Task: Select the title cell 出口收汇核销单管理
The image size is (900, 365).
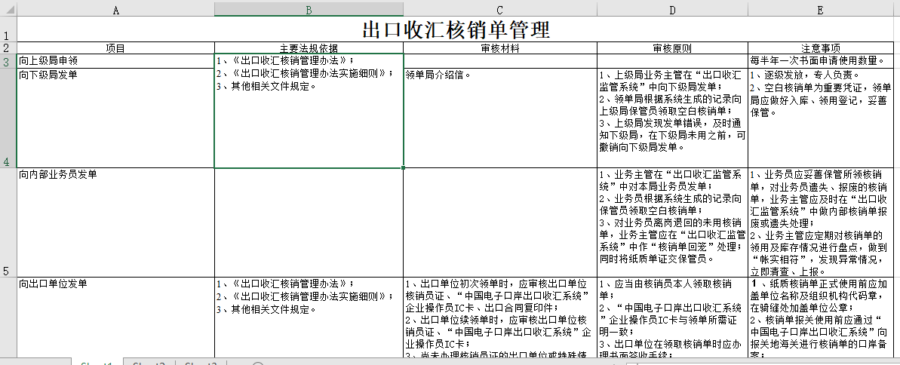Action: point(455,29)
